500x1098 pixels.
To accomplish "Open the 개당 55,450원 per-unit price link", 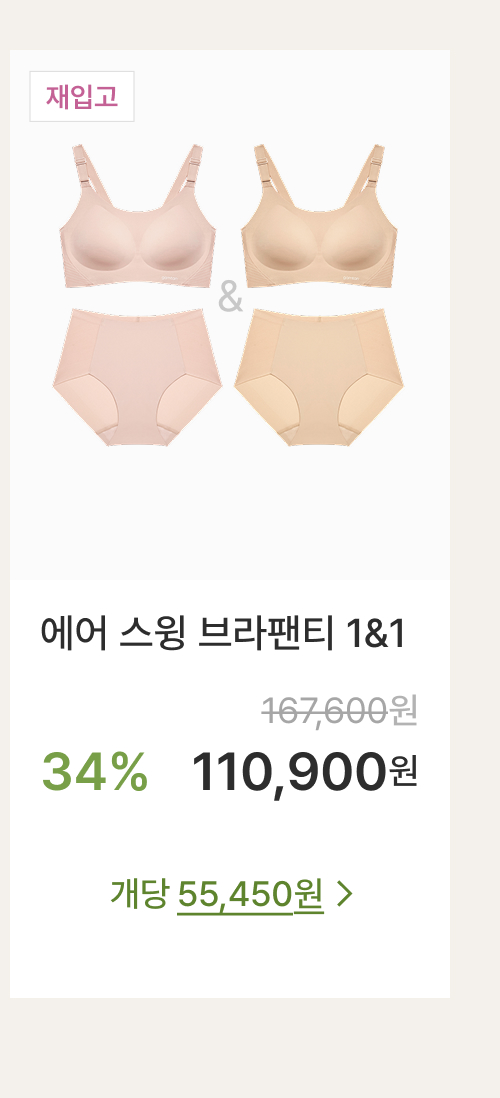I will (231, 894).
